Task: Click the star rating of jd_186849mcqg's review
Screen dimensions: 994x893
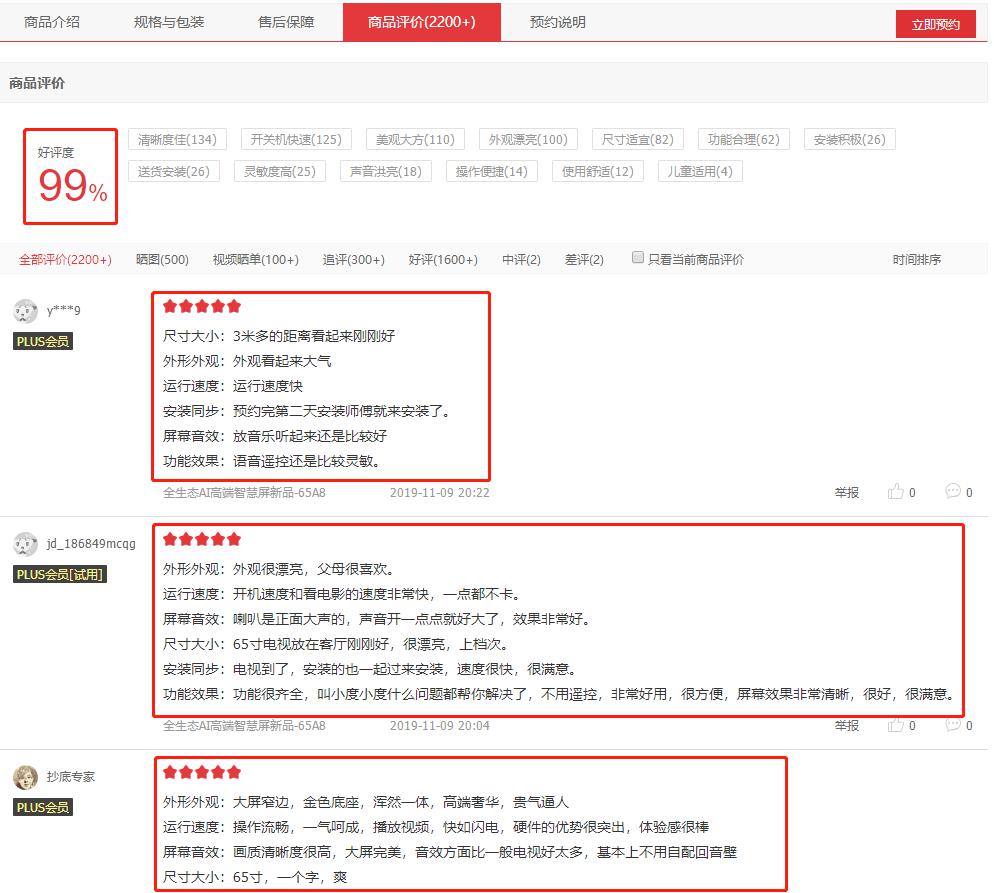Action: (202, 540)
